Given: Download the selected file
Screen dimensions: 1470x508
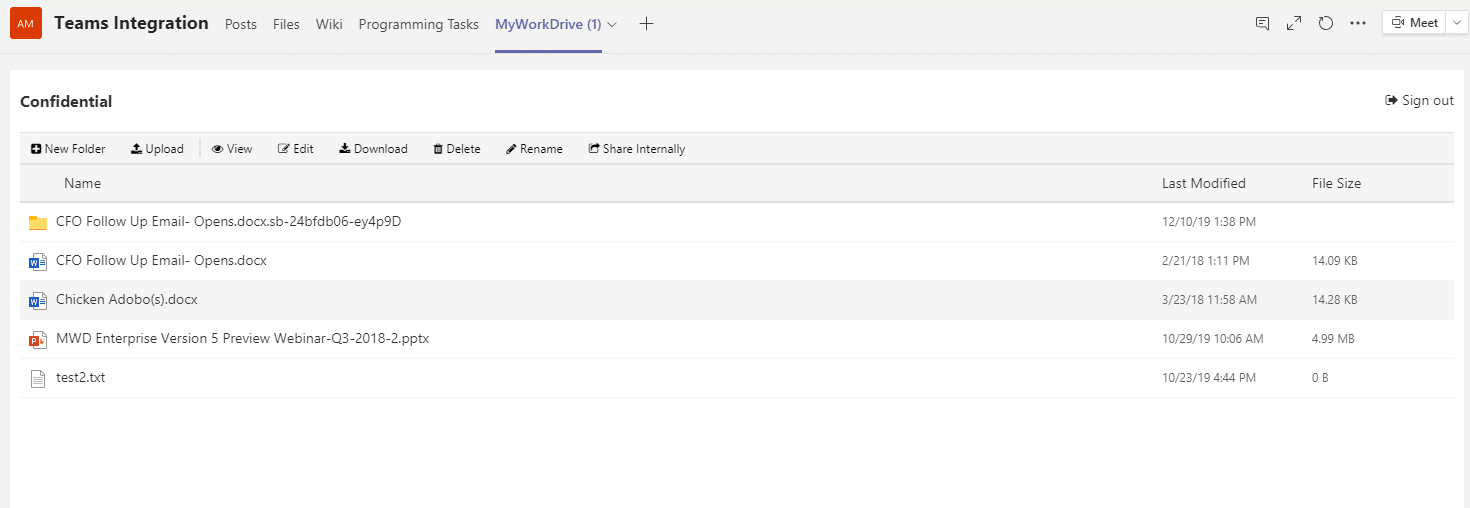Looking at the screenshot, I should point(373,149).
